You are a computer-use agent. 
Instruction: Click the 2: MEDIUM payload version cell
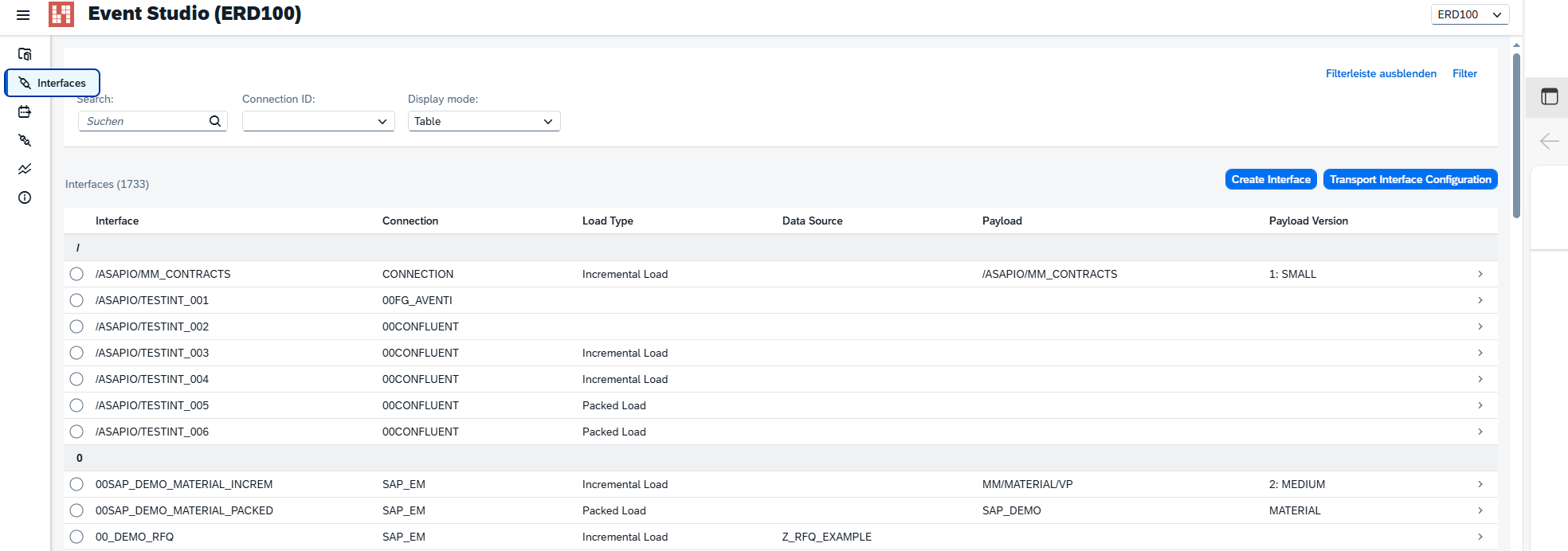1297,484
